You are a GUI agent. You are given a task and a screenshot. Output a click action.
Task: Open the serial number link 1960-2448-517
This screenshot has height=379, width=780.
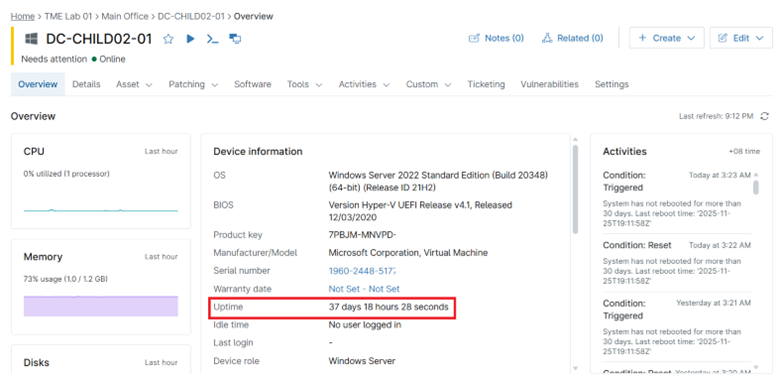(362, 271)
